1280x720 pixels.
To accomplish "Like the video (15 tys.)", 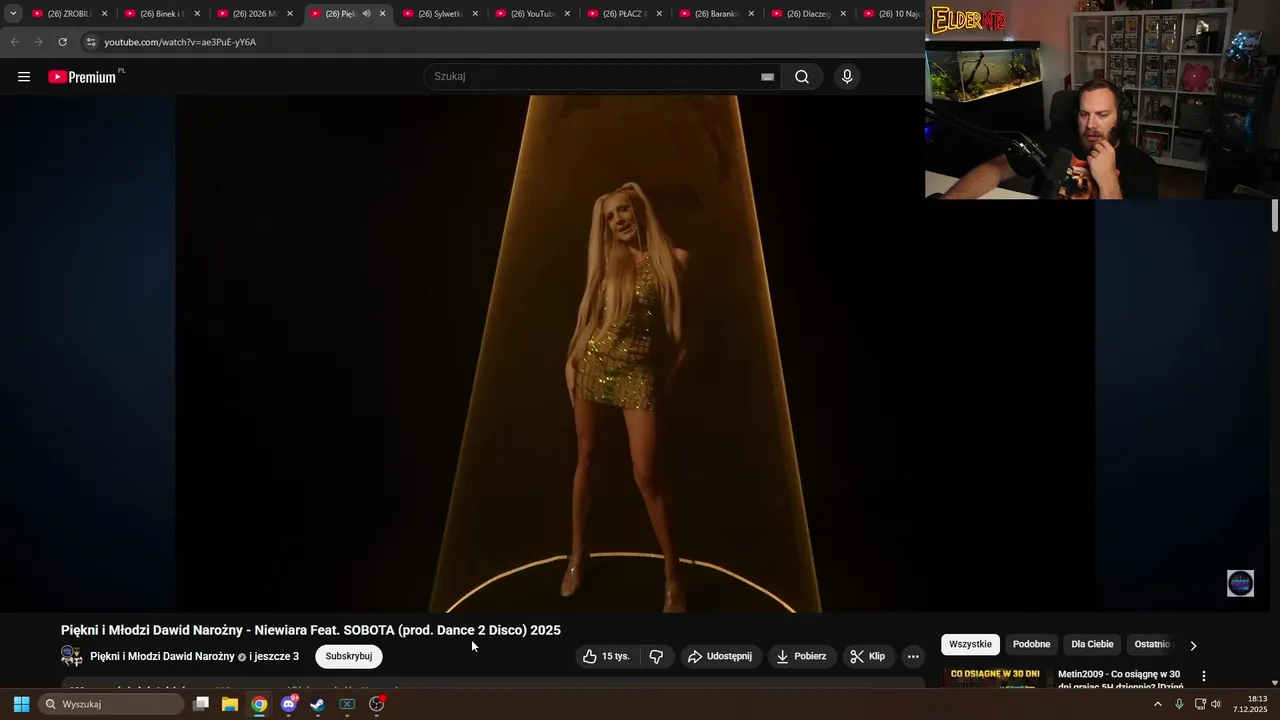I will pos(606,656).
